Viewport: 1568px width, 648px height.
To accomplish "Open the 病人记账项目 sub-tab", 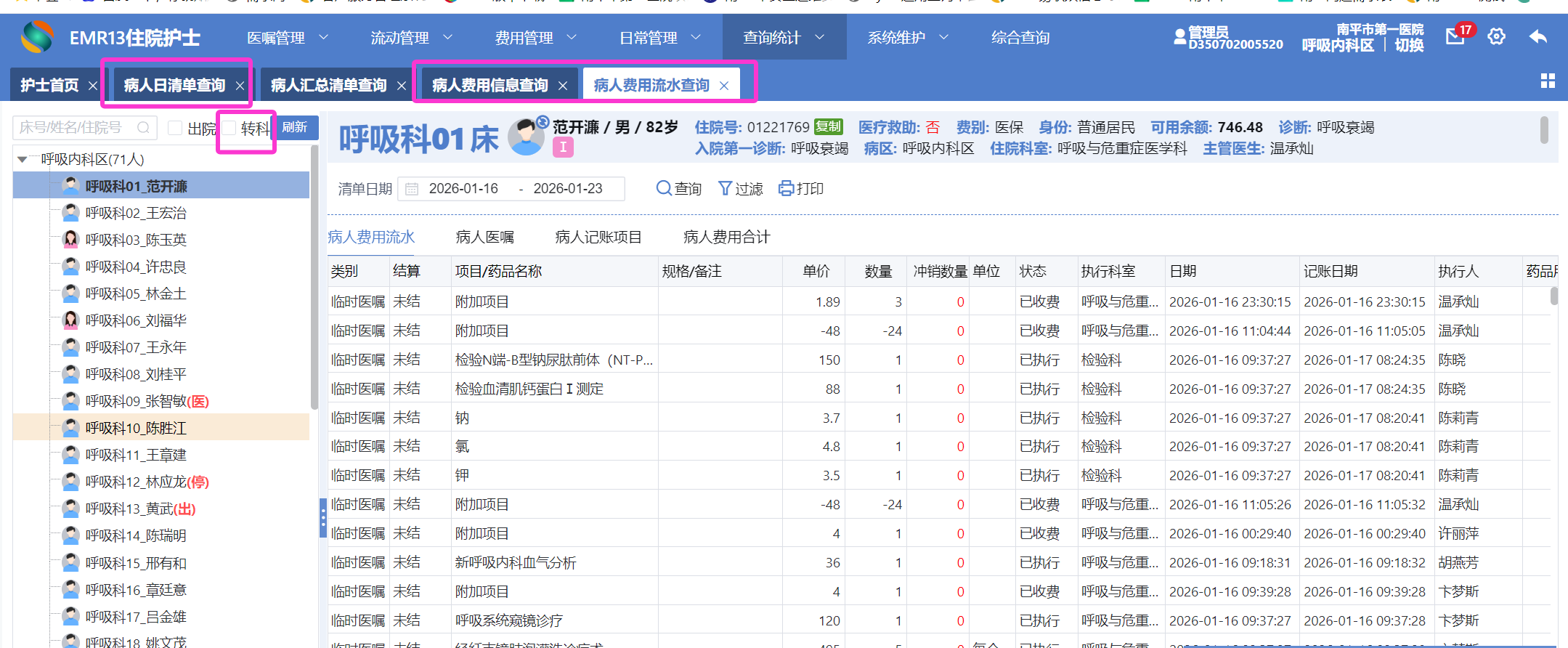I will [x=598, y=237].
